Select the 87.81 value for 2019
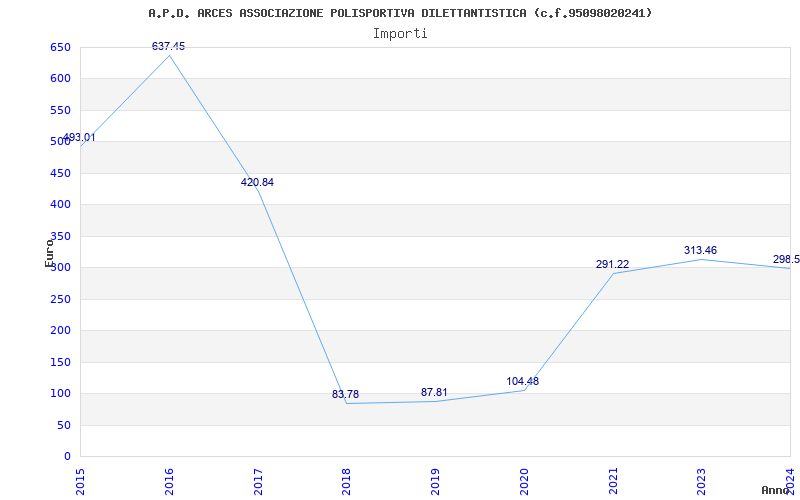 [x=434, y=392]
